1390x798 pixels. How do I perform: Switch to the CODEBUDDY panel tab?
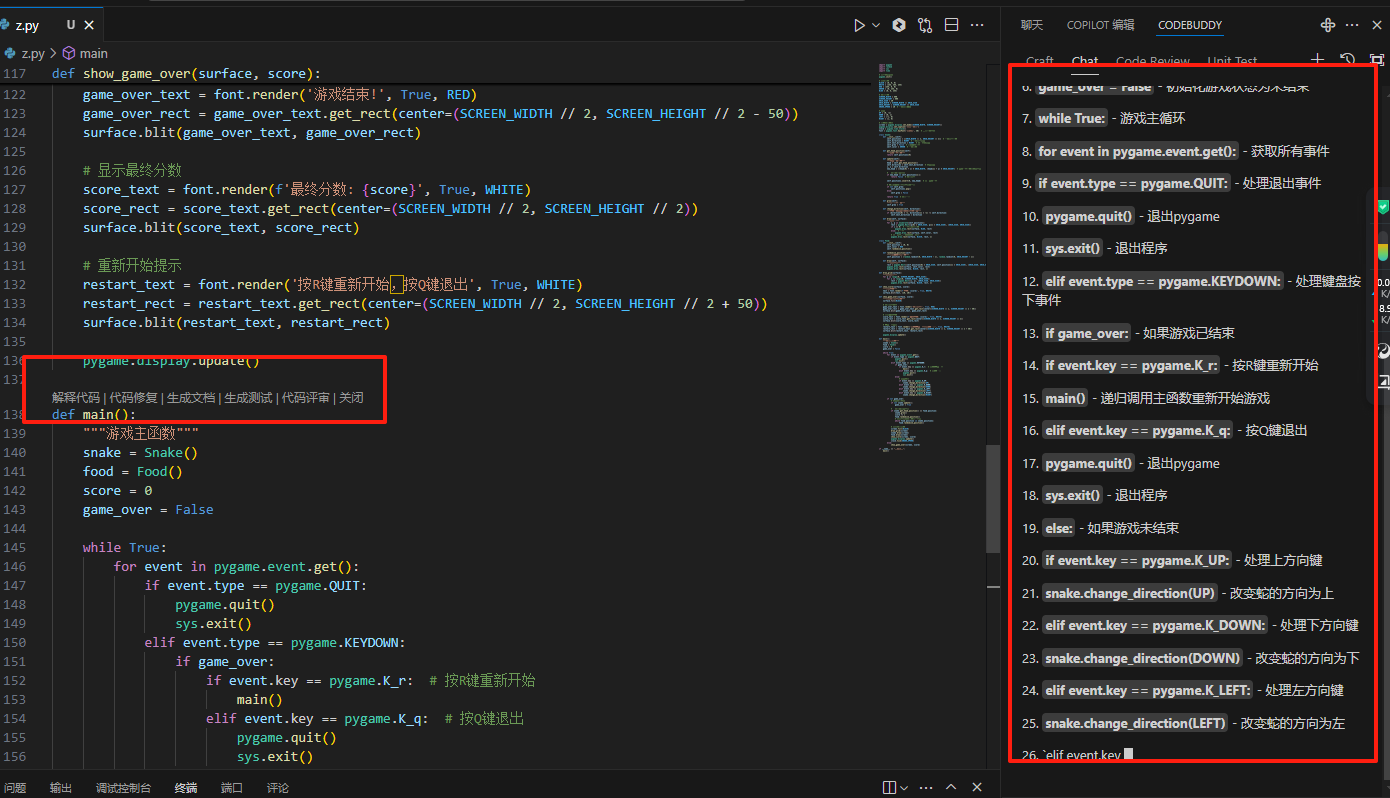1189,24
